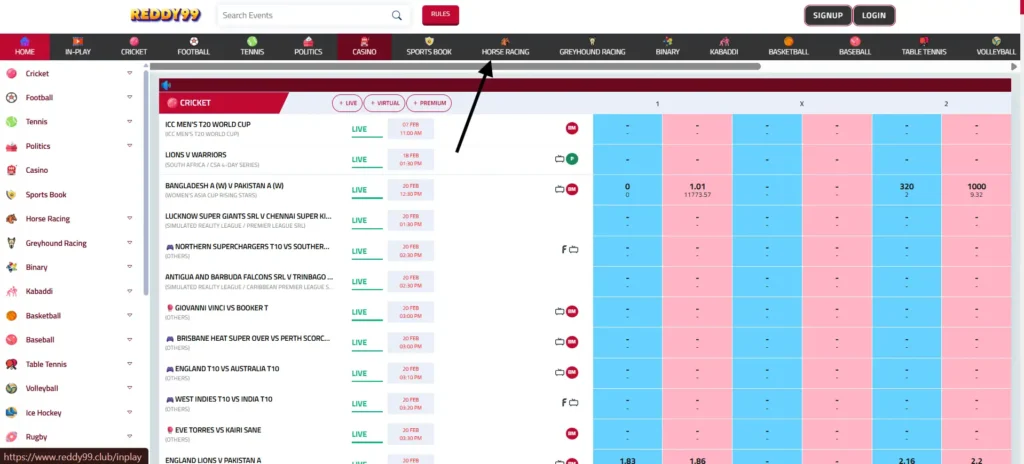Expand the Football sidebar section

coord(129,97)
